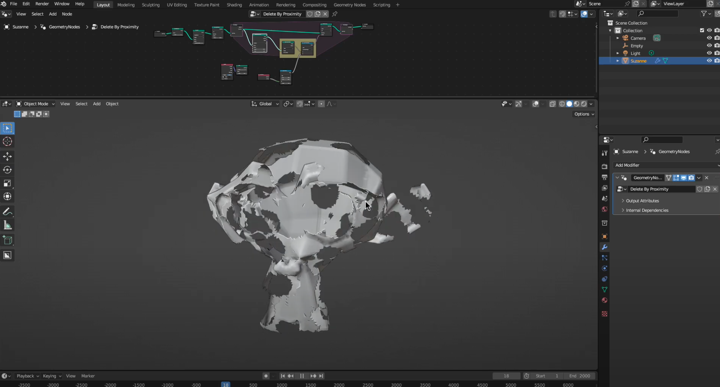Open the Add Modifier dropdown
Screen dimensions: 720x387
point(666,165)
